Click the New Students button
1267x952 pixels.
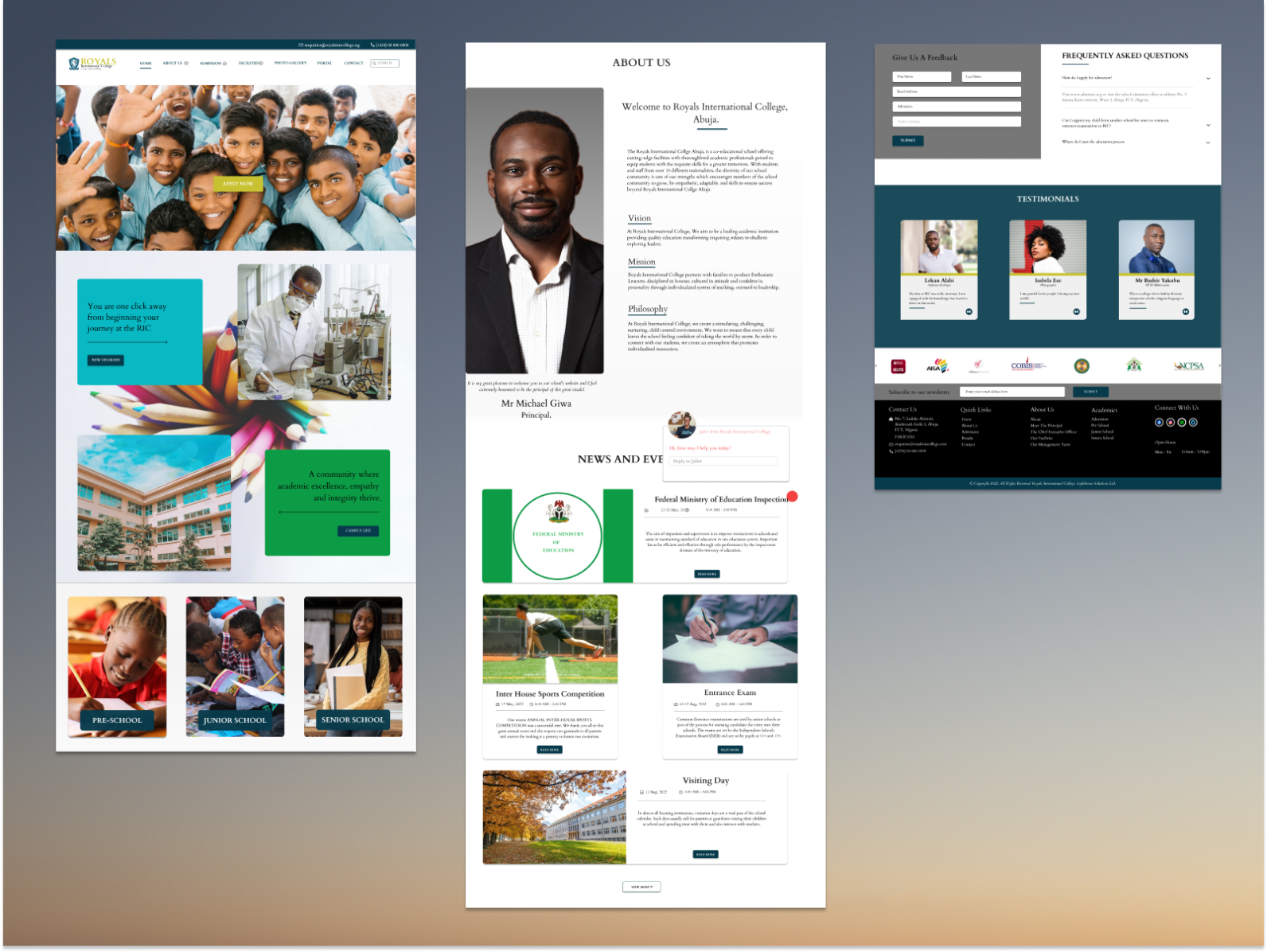pyautogui.click(x=106, y=360)
